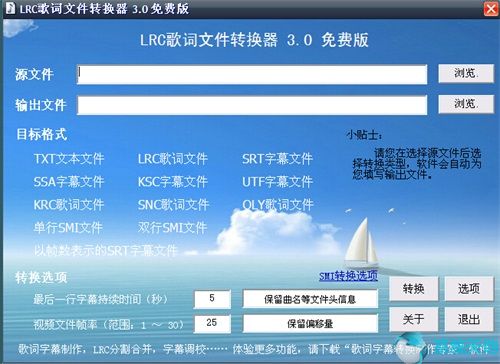Select TXT文本文件 target format
This screenshot has height=364, width=500.
point(69,159)
